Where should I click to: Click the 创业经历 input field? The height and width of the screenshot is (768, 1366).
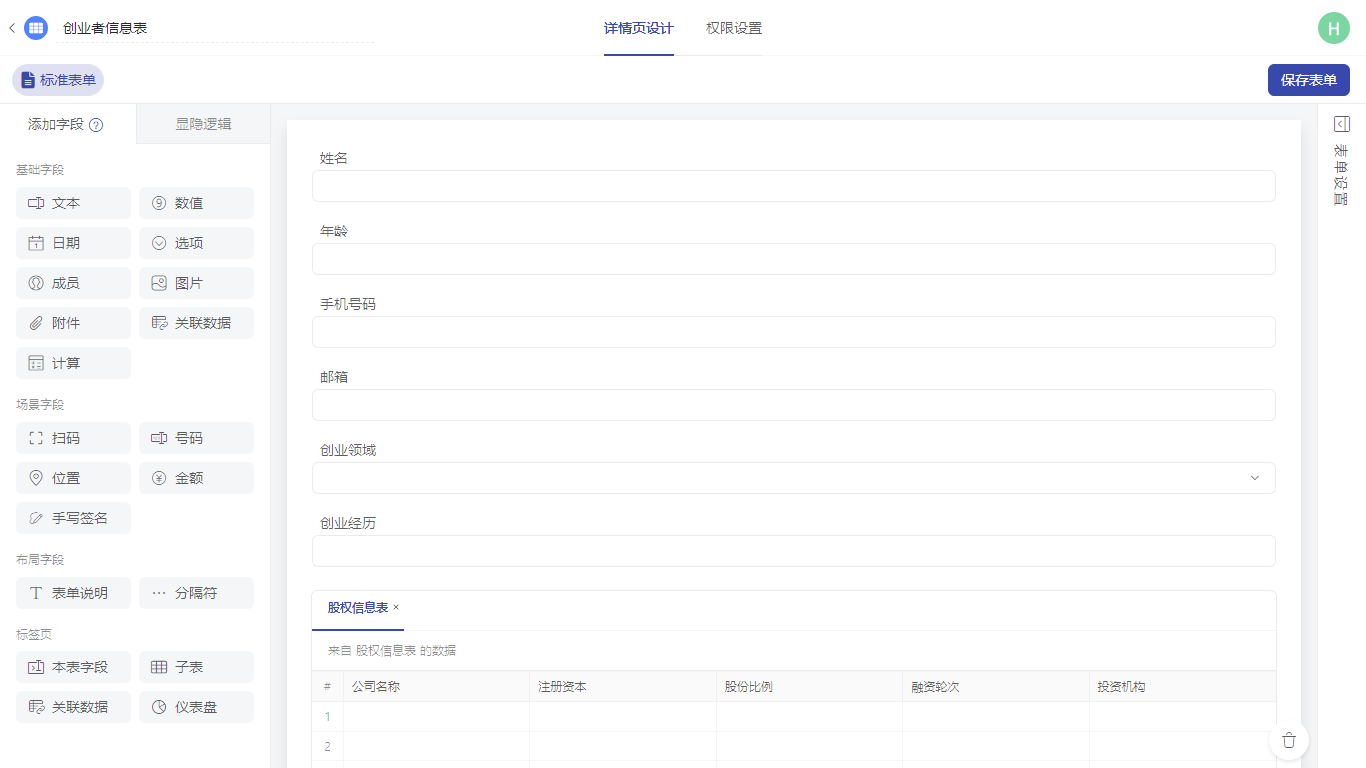794,551
